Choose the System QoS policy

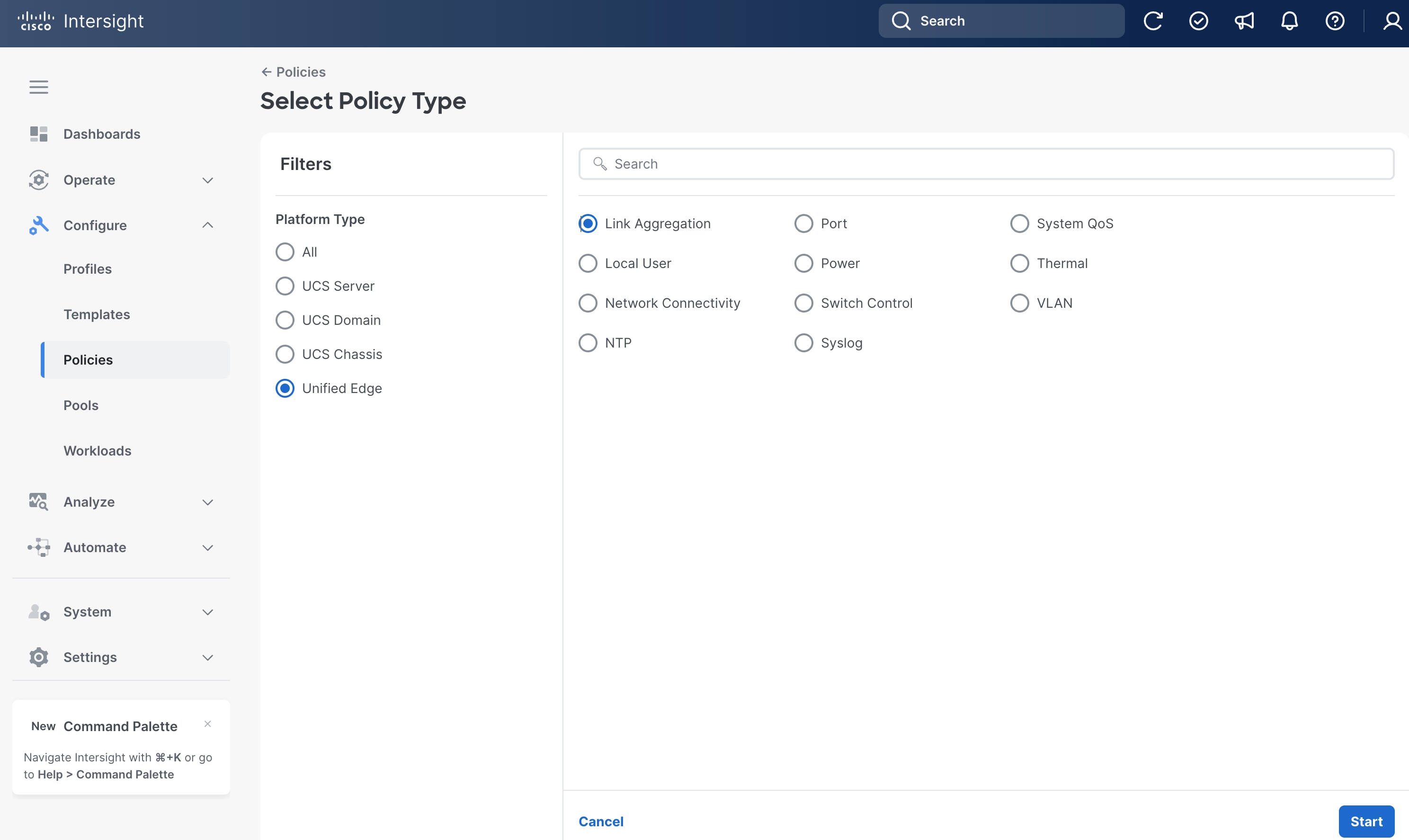pos(1020,223)
